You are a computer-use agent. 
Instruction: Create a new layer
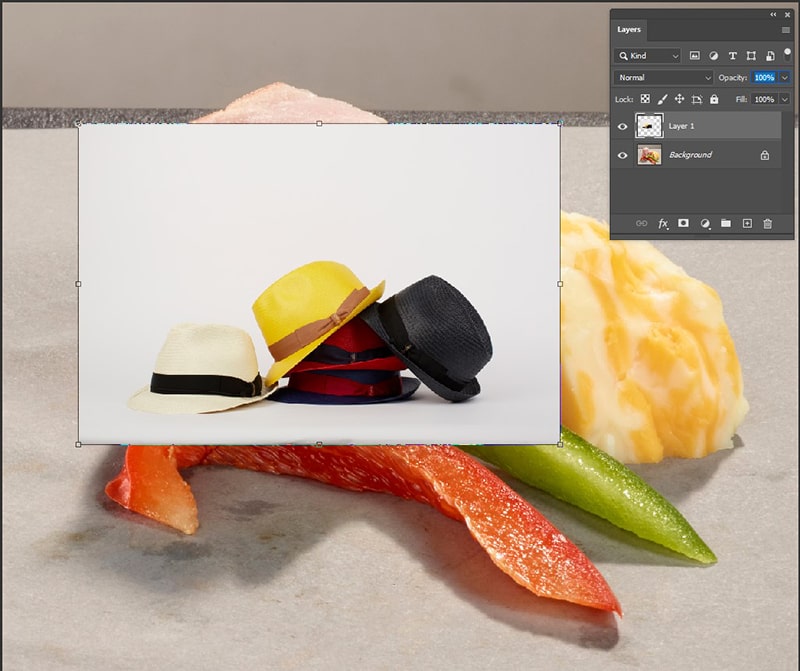tap(747, 223)
